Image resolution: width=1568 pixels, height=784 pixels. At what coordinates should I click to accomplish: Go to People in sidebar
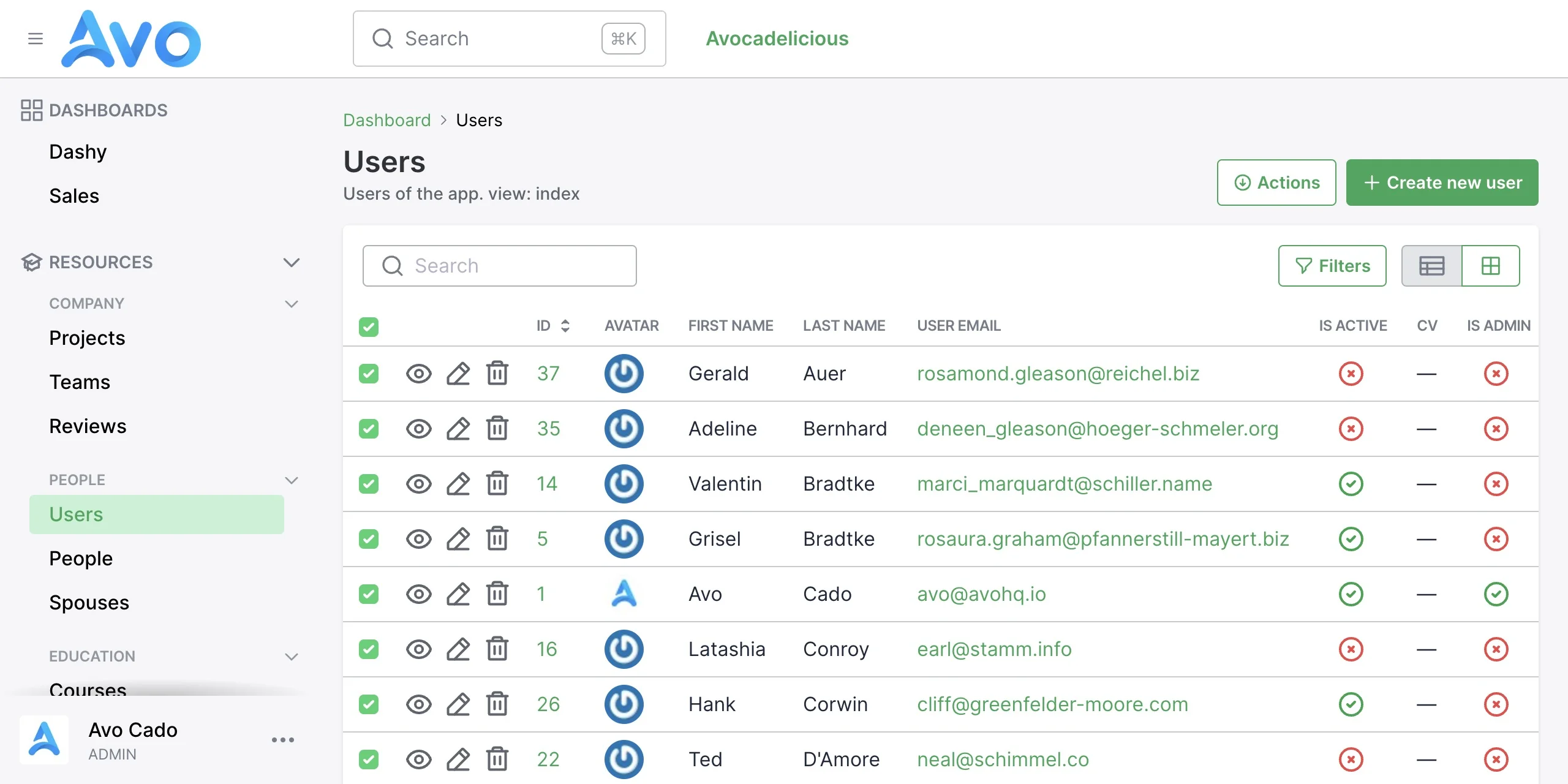coord(81,559)
